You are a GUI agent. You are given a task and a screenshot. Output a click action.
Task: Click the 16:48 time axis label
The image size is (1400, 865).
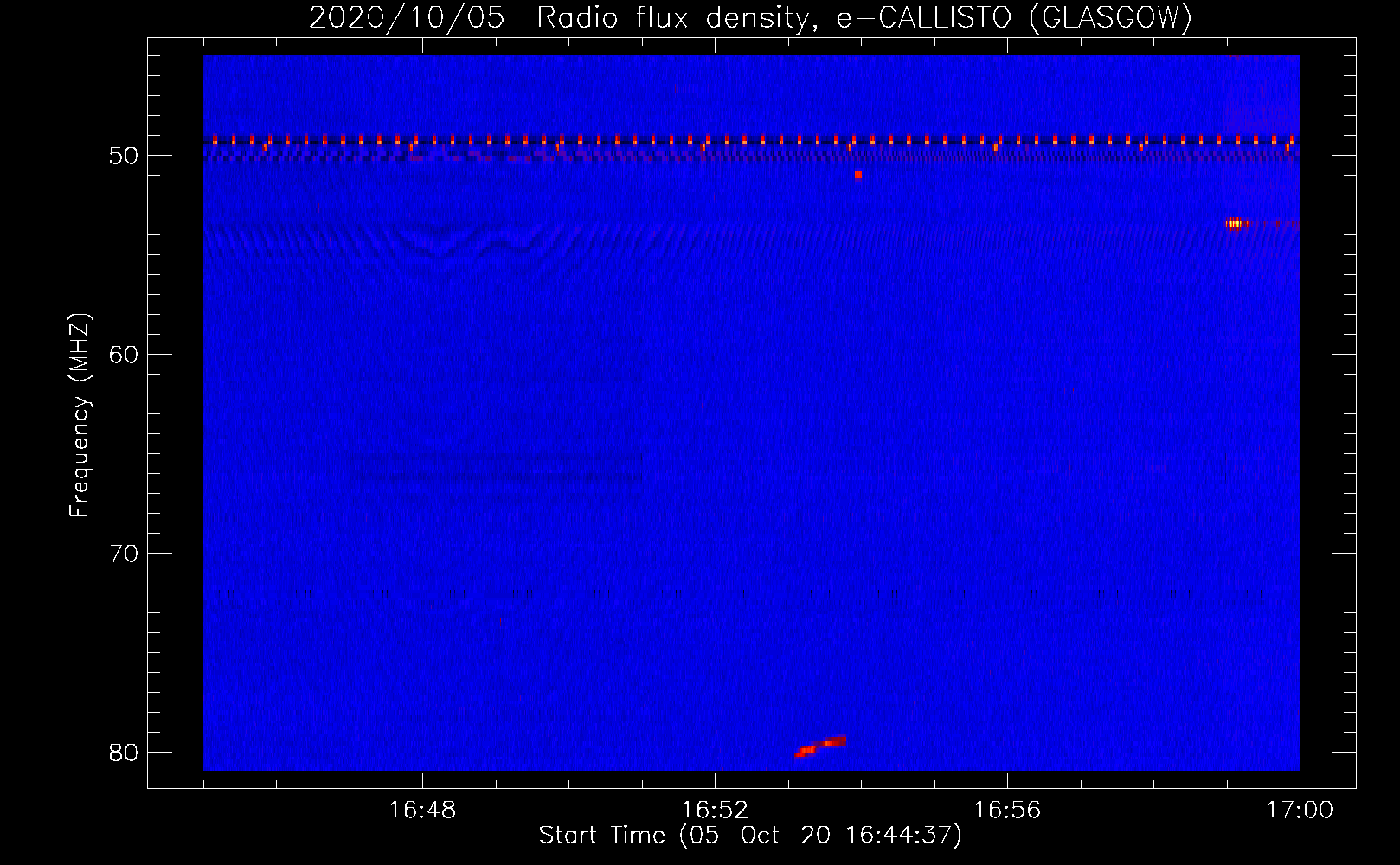pyautogui.click(x=422, y=811)
